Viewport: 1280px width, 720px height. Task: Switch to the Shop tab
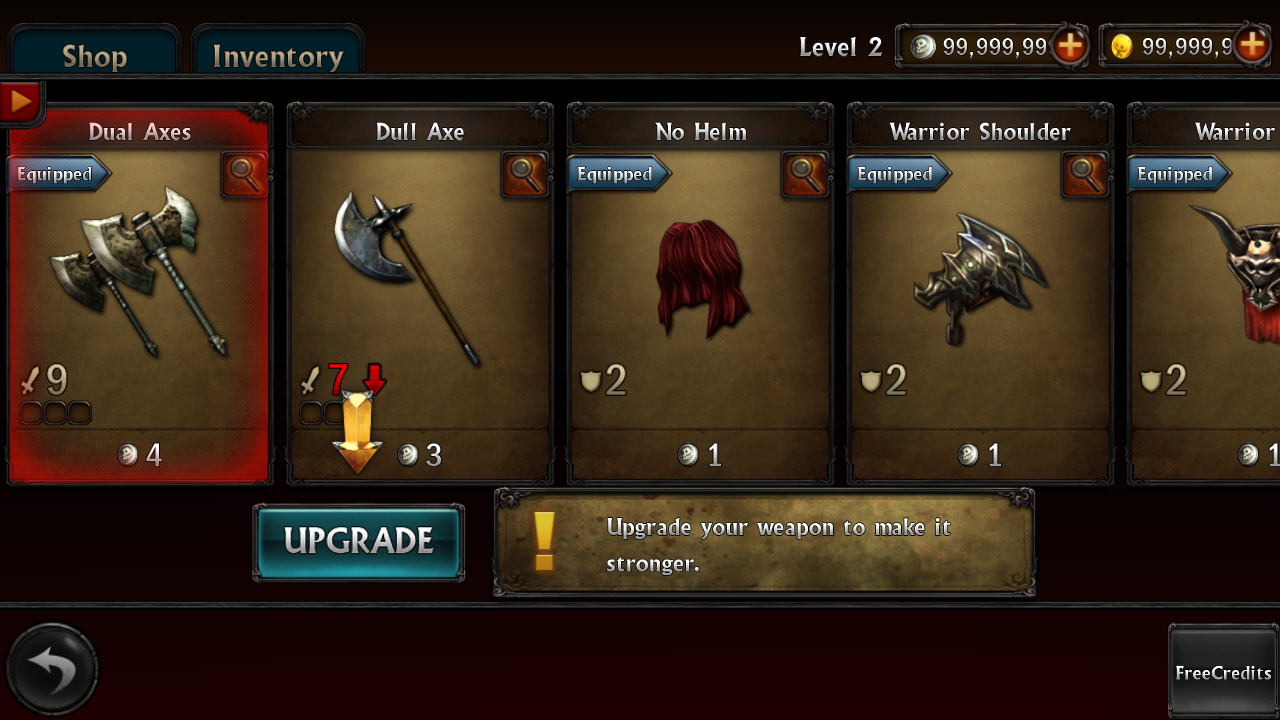94,54
